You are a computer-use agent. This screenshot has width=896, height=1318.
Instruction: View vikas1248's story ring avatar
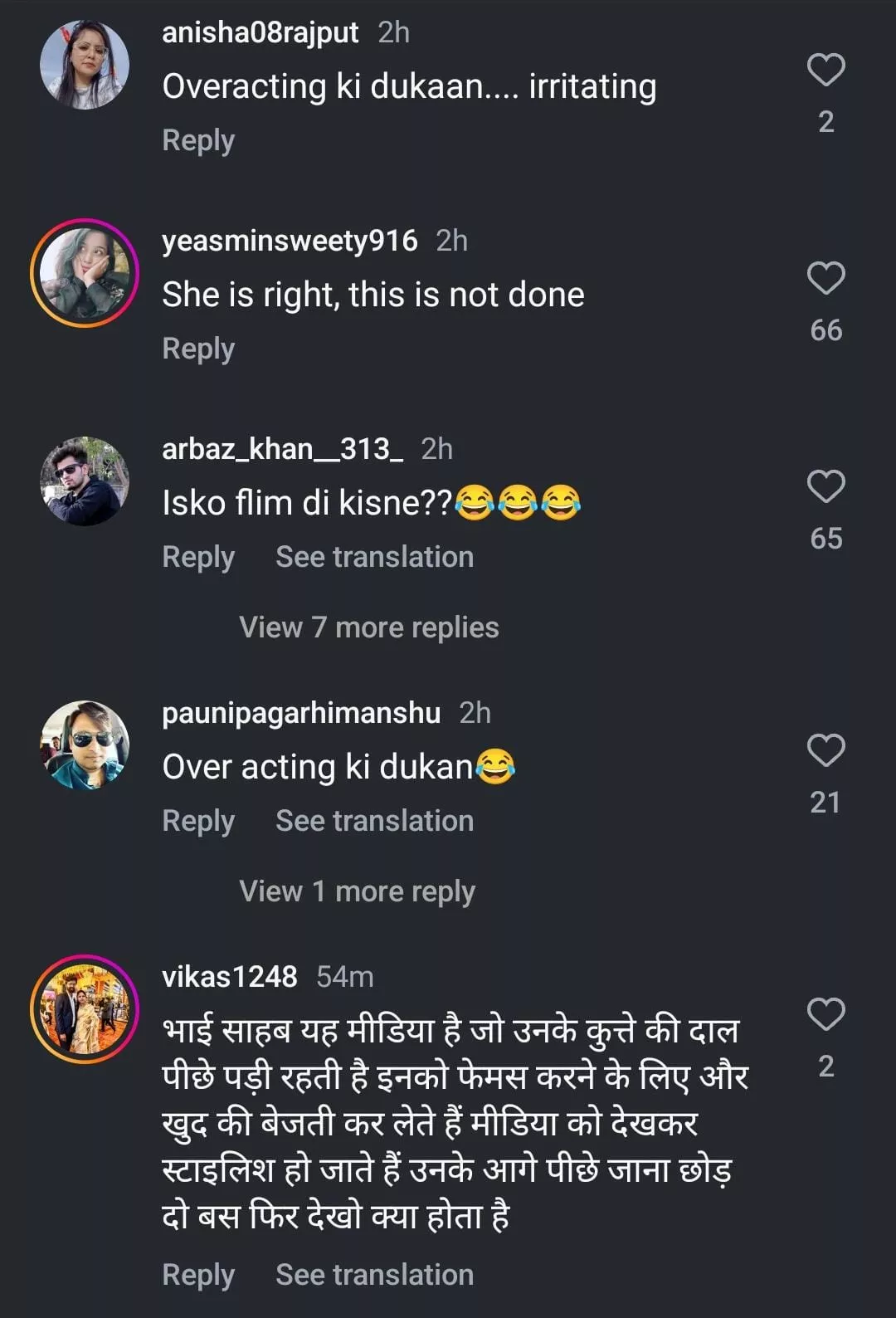coord(85,1009)
